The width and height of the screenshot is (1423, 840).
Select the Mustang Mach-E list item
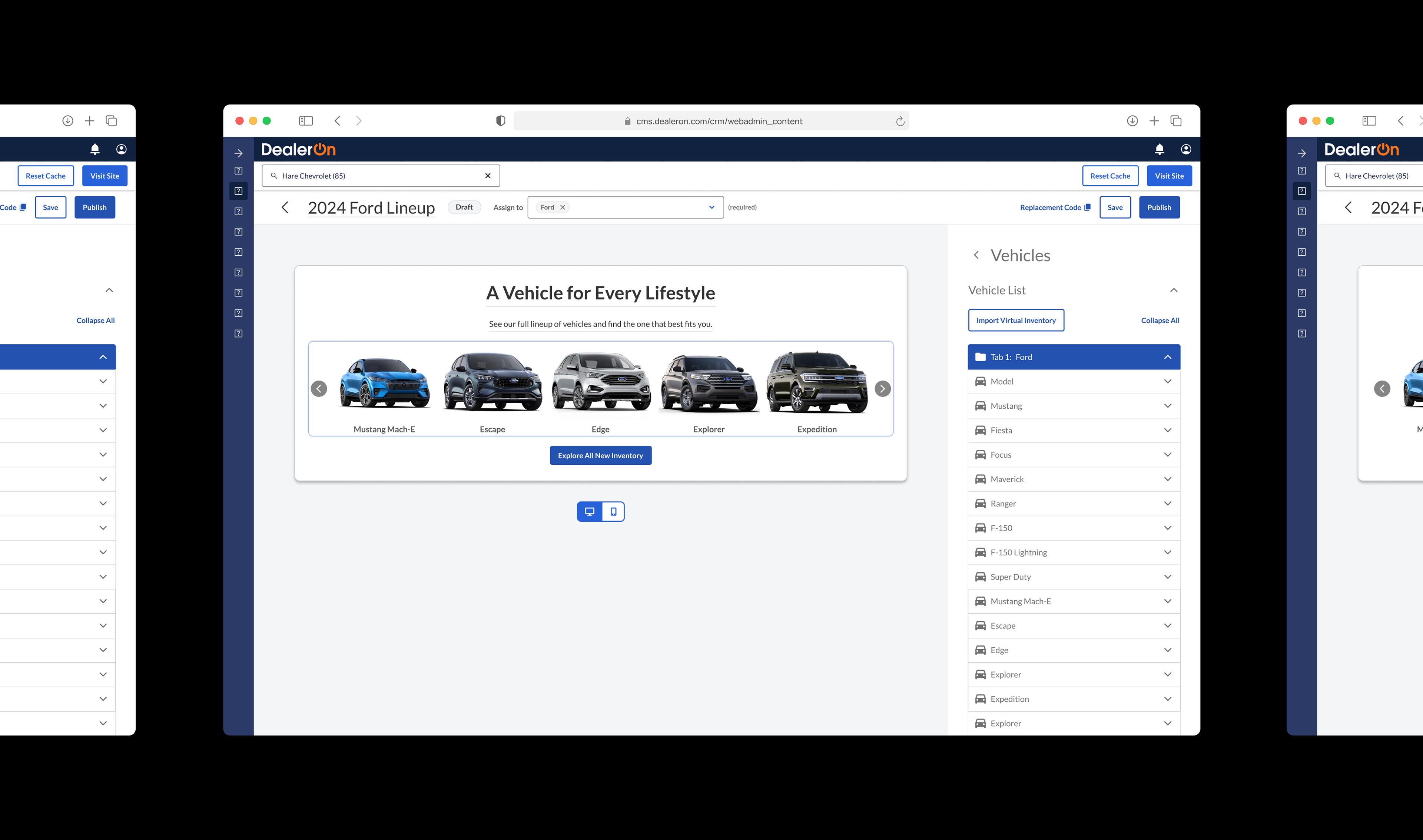1073,601
